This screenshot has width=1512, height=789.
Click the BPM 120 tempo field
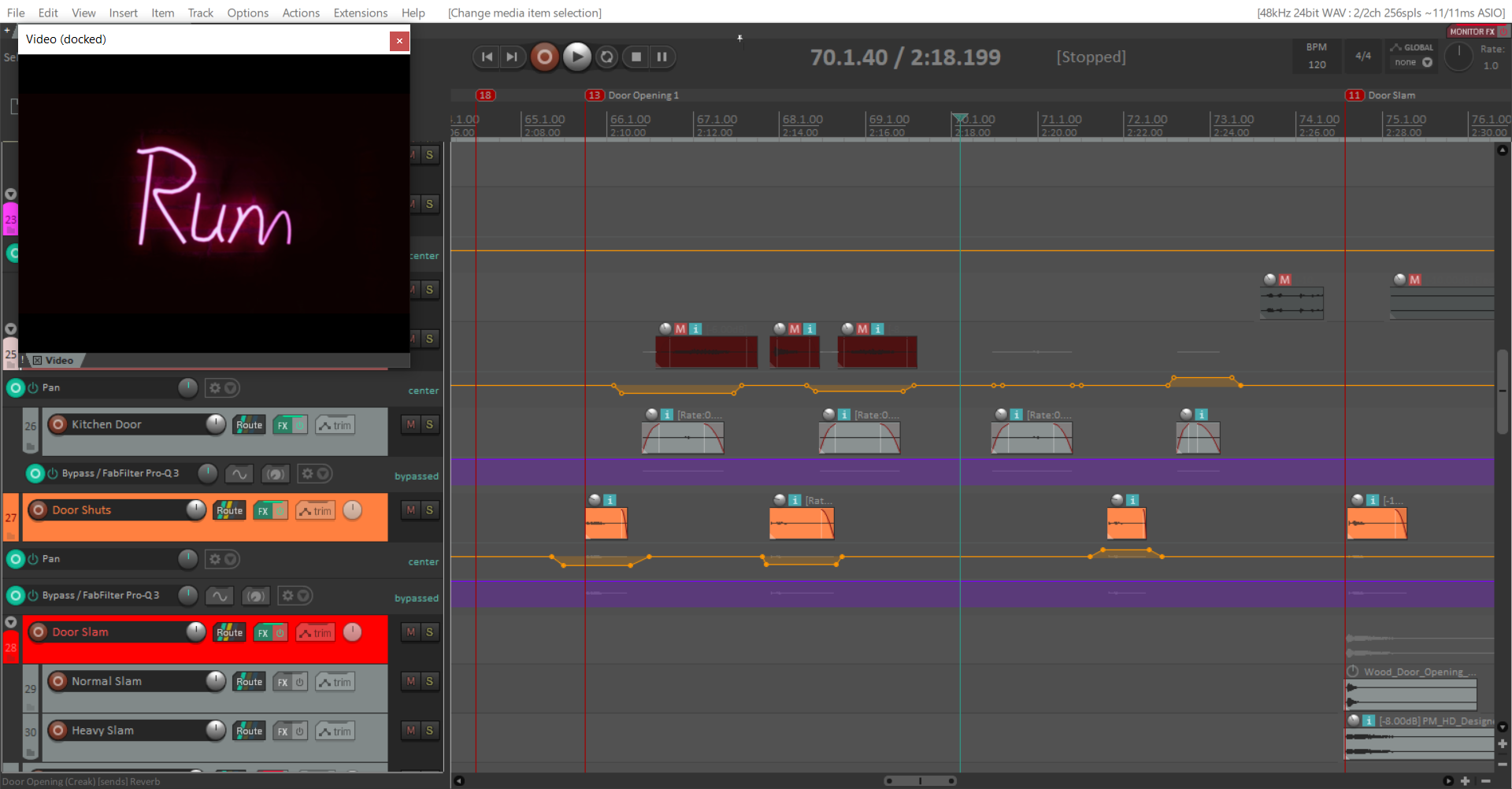coord(1317,56)
